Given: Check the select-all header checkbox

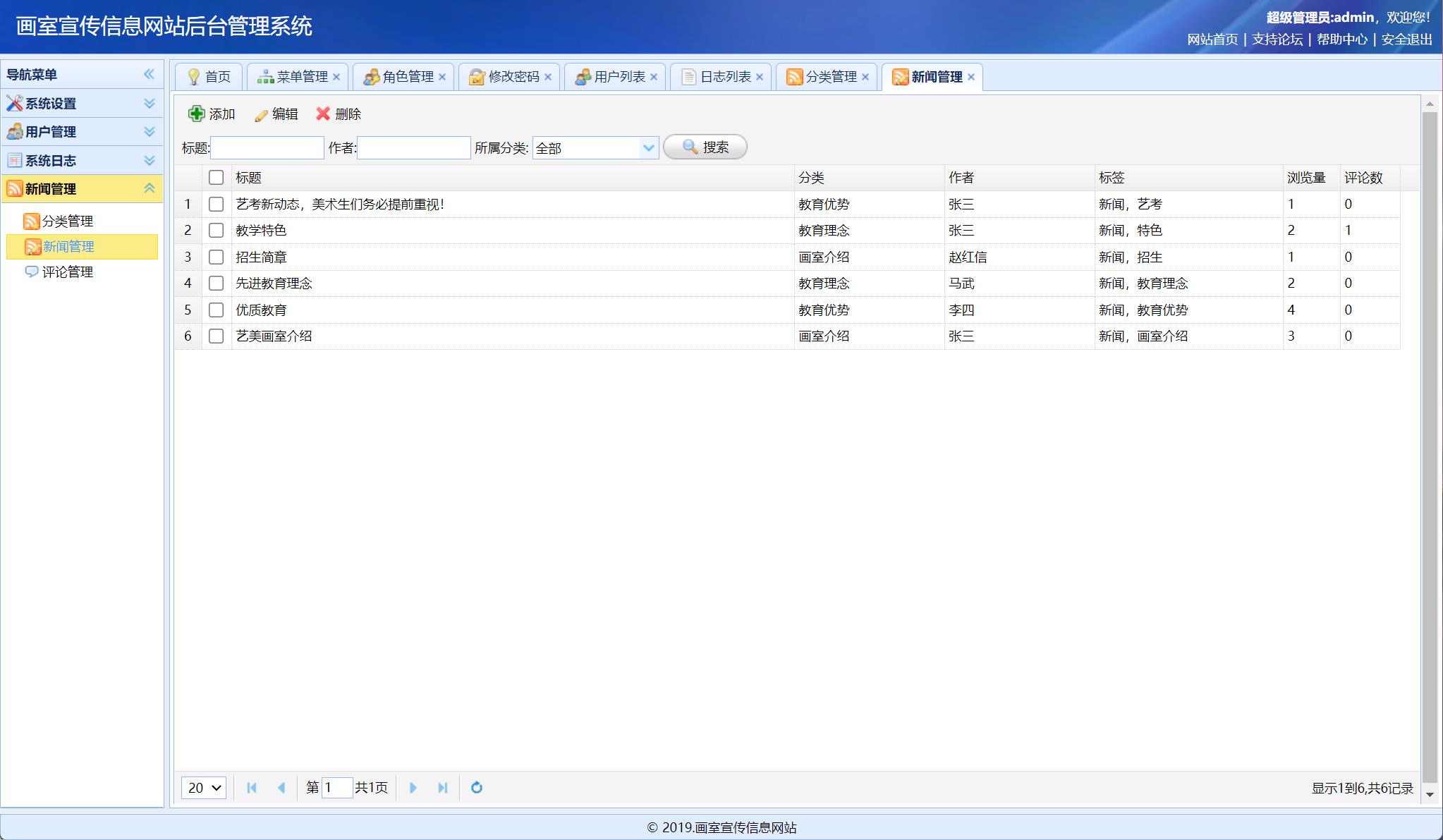Looking at the screenshot, I should [217, 178].
